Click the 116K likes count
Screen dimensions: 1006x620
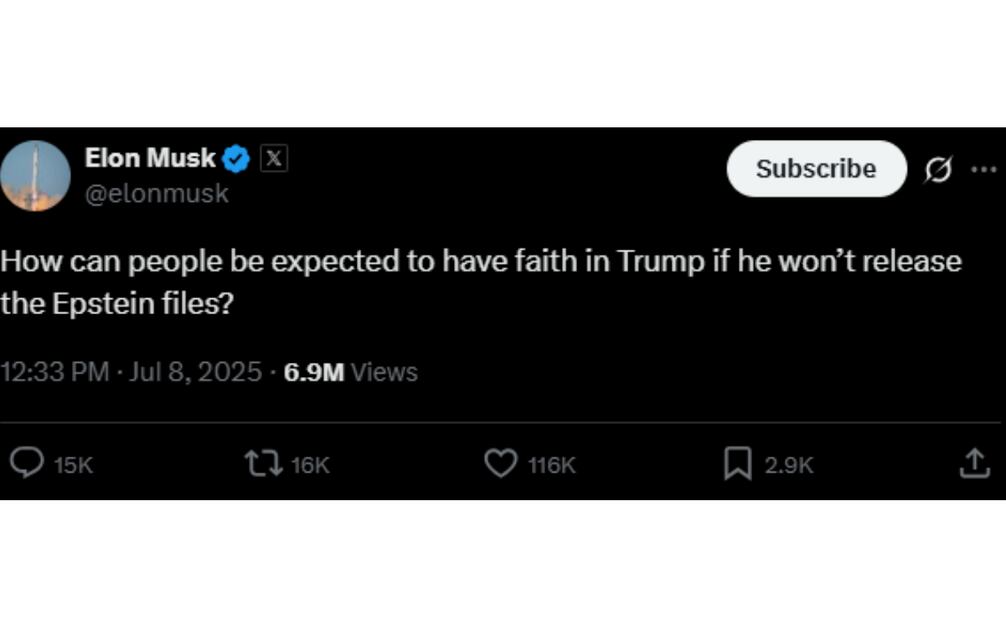[x=552, y=465]
